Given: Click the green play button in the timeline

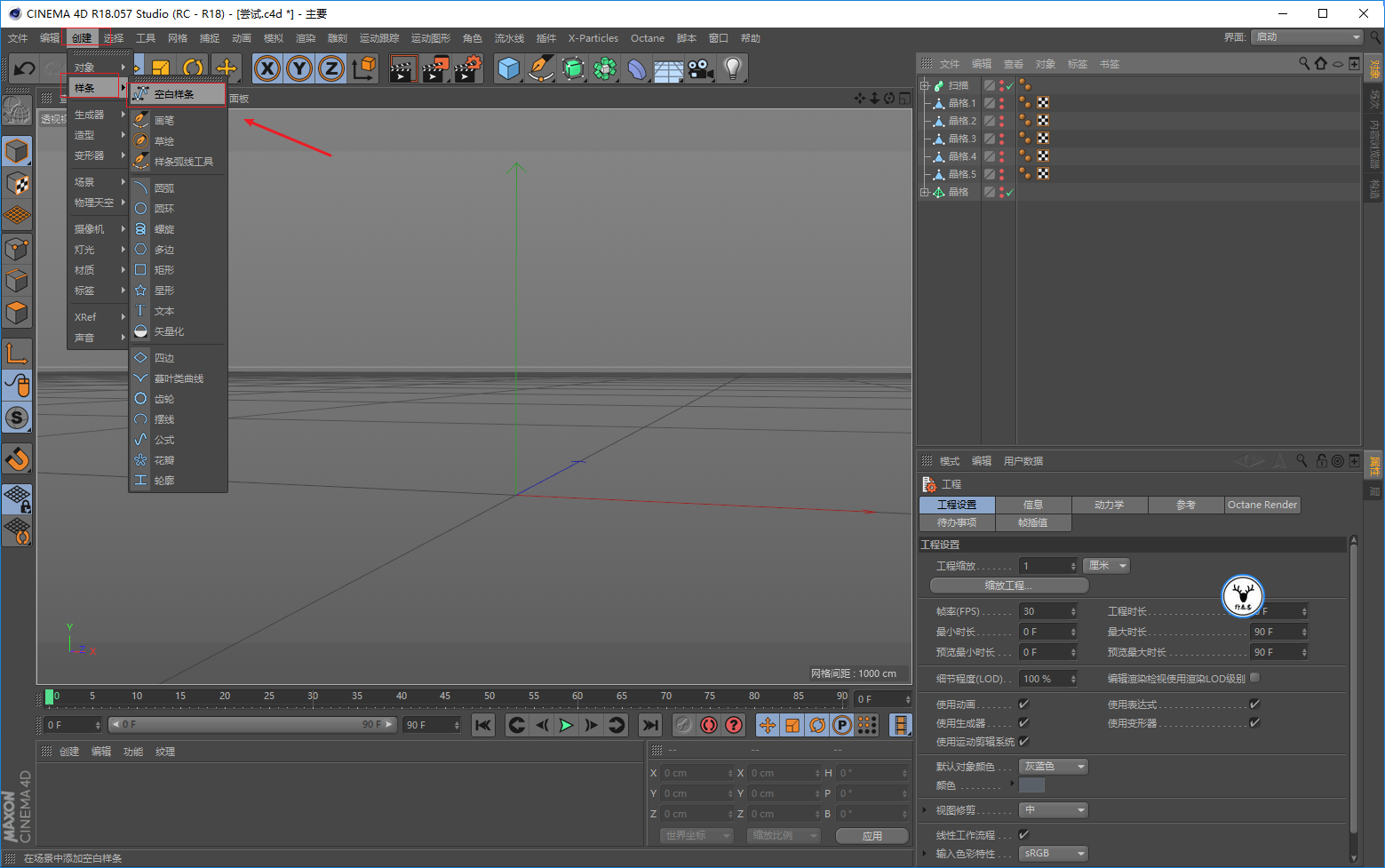Looking at the screenshot, I should tap(567, 725).
